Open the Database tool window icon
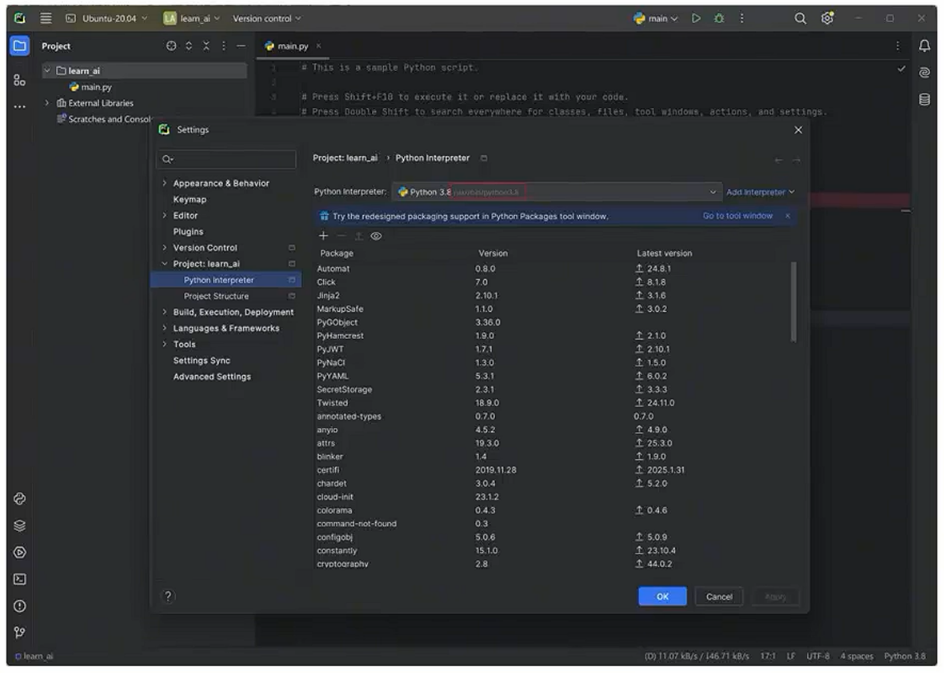 [x=924, y=99]
